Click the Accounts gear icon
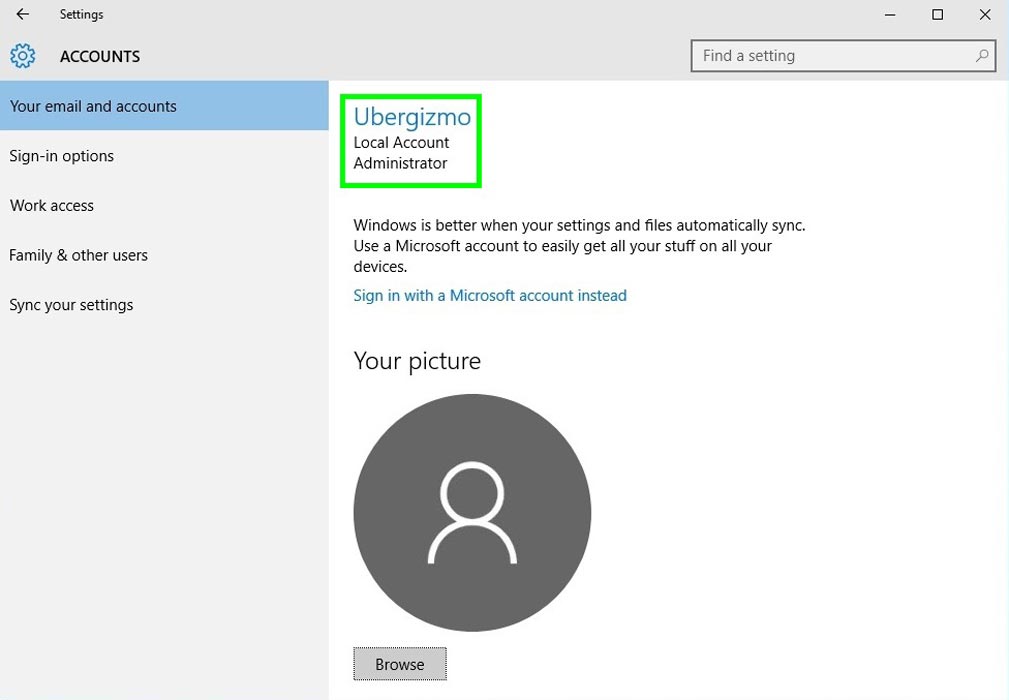 click(x=22, y=56)
